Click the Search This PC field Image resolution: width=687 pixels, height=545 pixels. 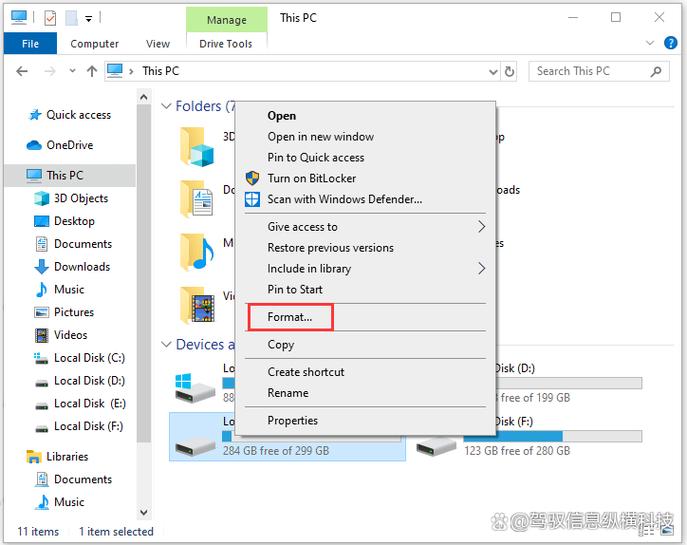(x=599, y=71)
